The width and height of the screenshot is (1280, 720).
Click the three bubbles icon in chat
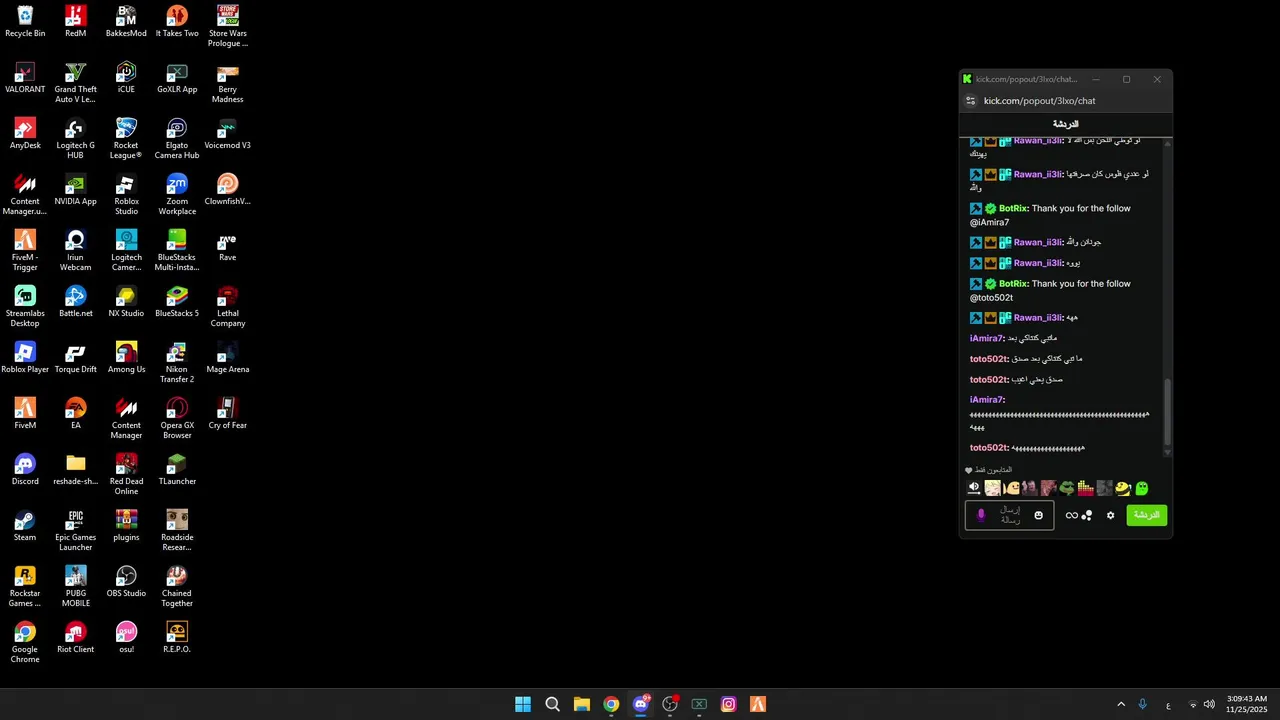click(x=1087, y=515)
